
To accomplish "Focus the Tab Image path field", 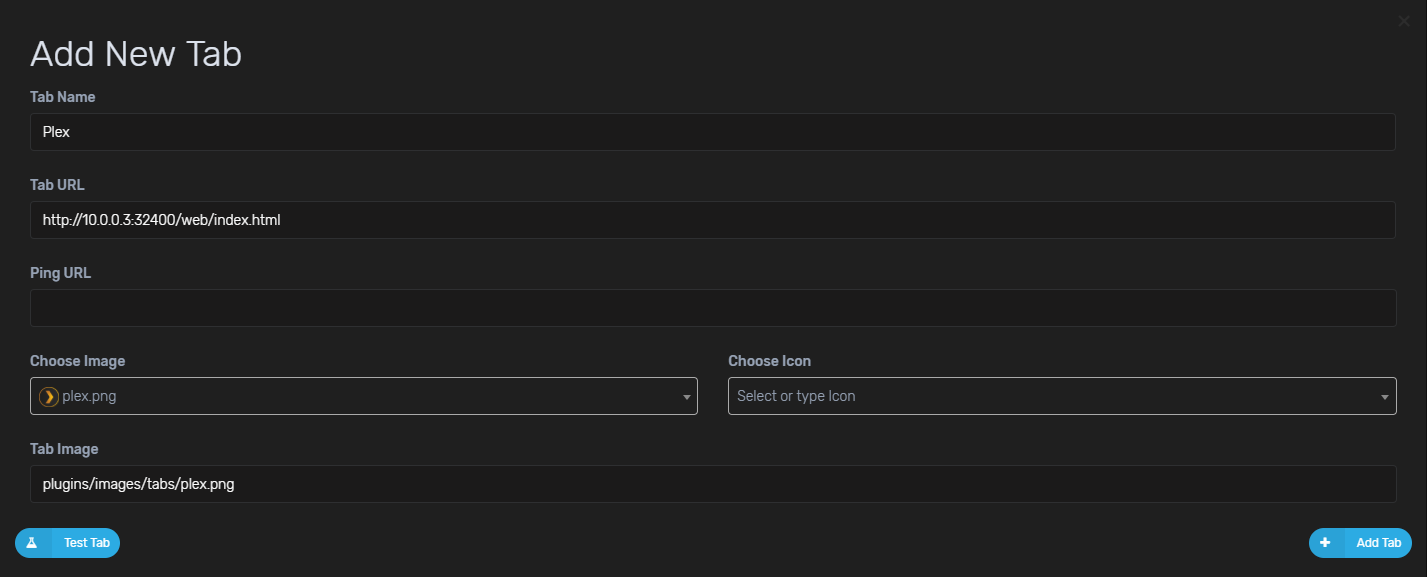I will pos(713,484).
